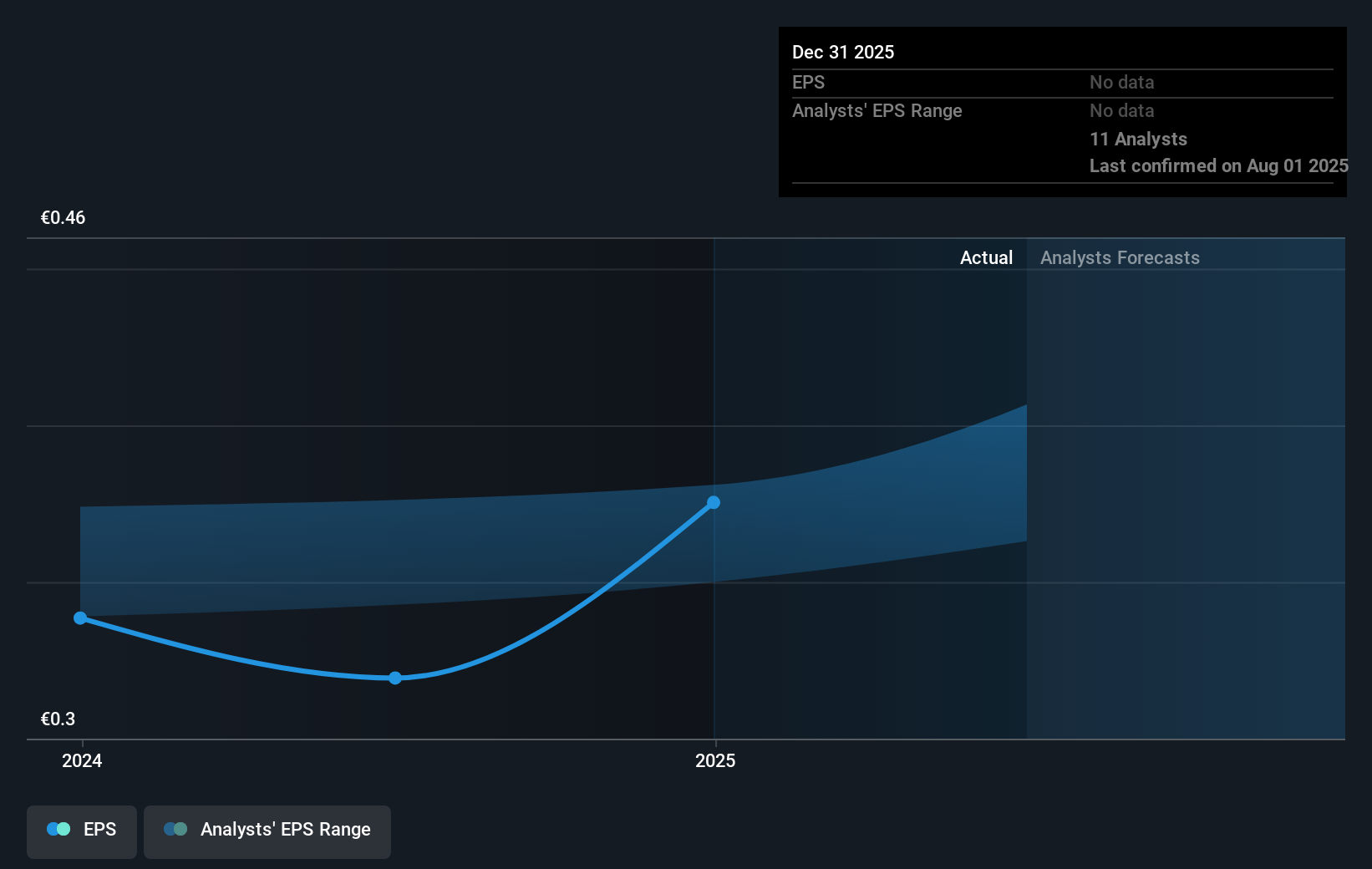The height and width of the screenshot is (869, 1372).
Task: Select the mid-2024 lowest EPS data point
Action: (395, 678)
